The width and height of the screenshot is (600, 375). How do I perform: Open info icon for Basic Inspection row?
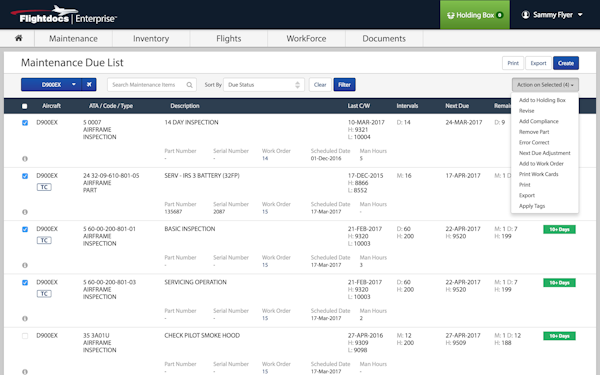point(25,265)
